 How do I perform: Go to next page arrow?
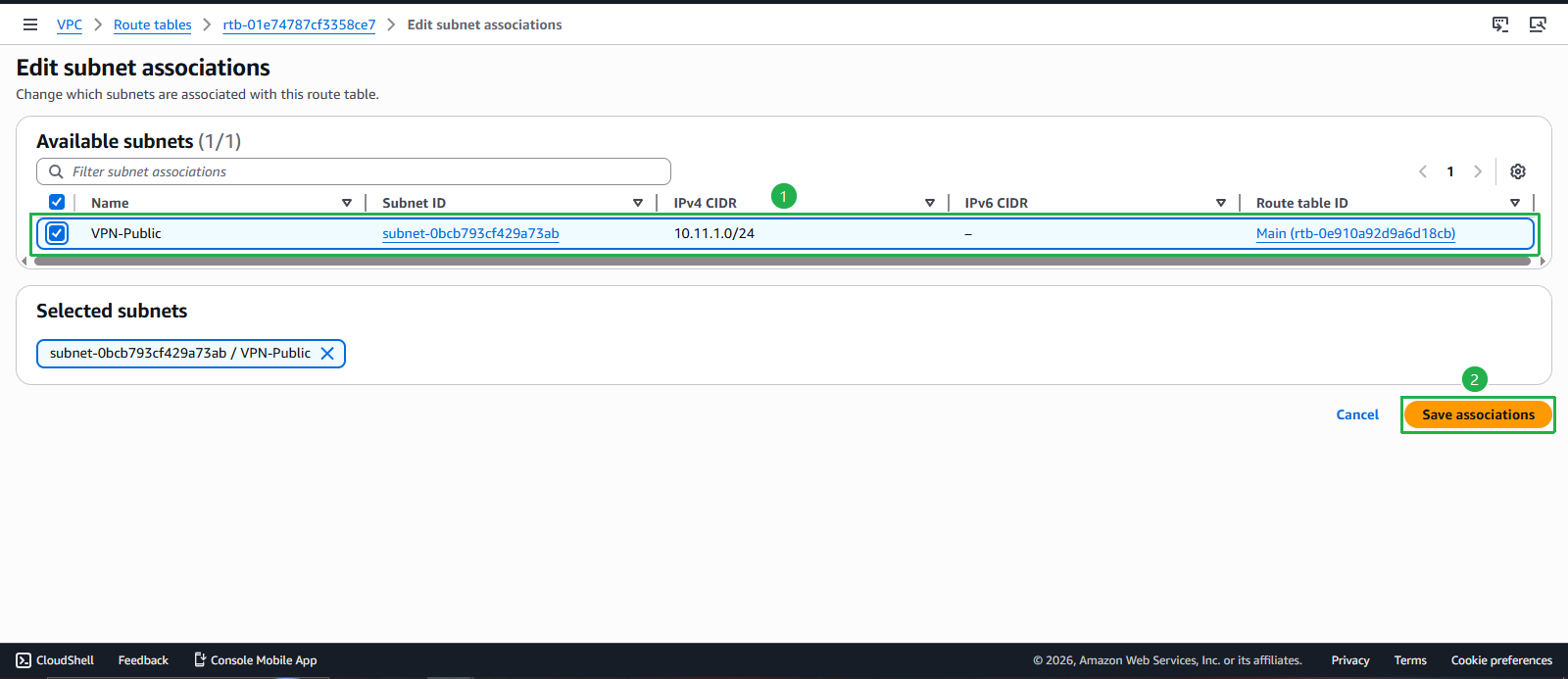tap(1478, 171)
